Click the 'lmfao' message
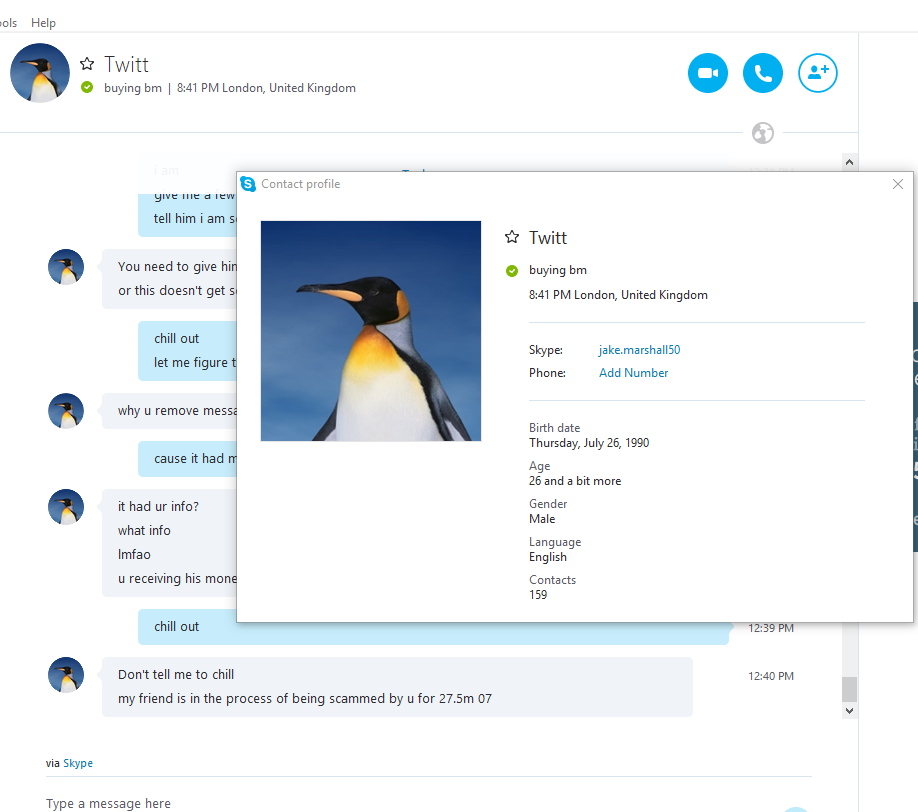 (x=134, y=554)
